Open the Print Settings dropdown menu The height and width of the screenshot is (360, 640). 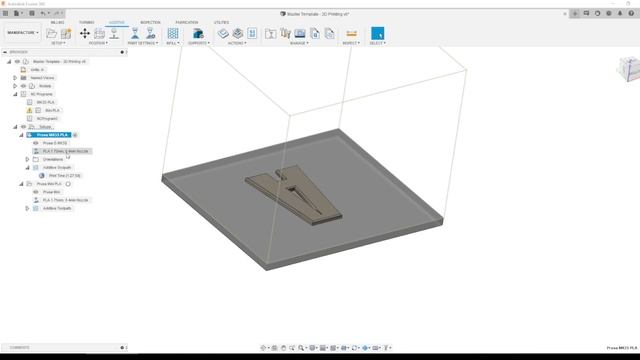click(x=143, y=43)
